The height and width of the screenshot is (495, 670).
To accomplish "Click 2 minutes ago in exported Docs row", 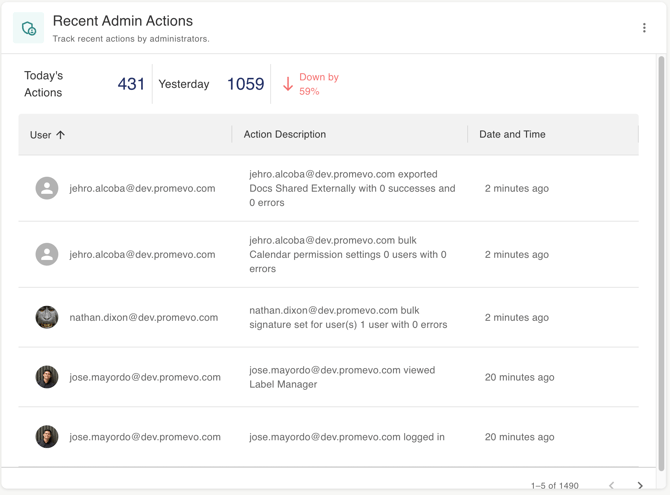I will pyautogui.click(x=517, y=189).
